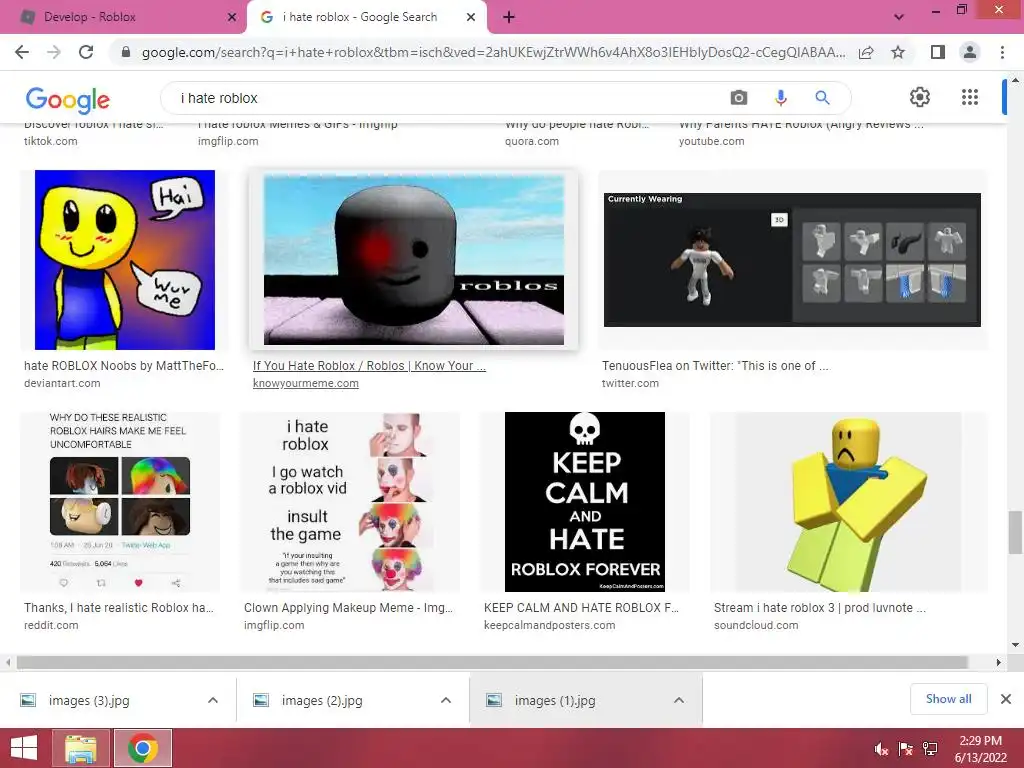The height and width of the screenshot is (768, 1024).
Task: Expand options for images (1).jpg download
Action: coord(679,700)
